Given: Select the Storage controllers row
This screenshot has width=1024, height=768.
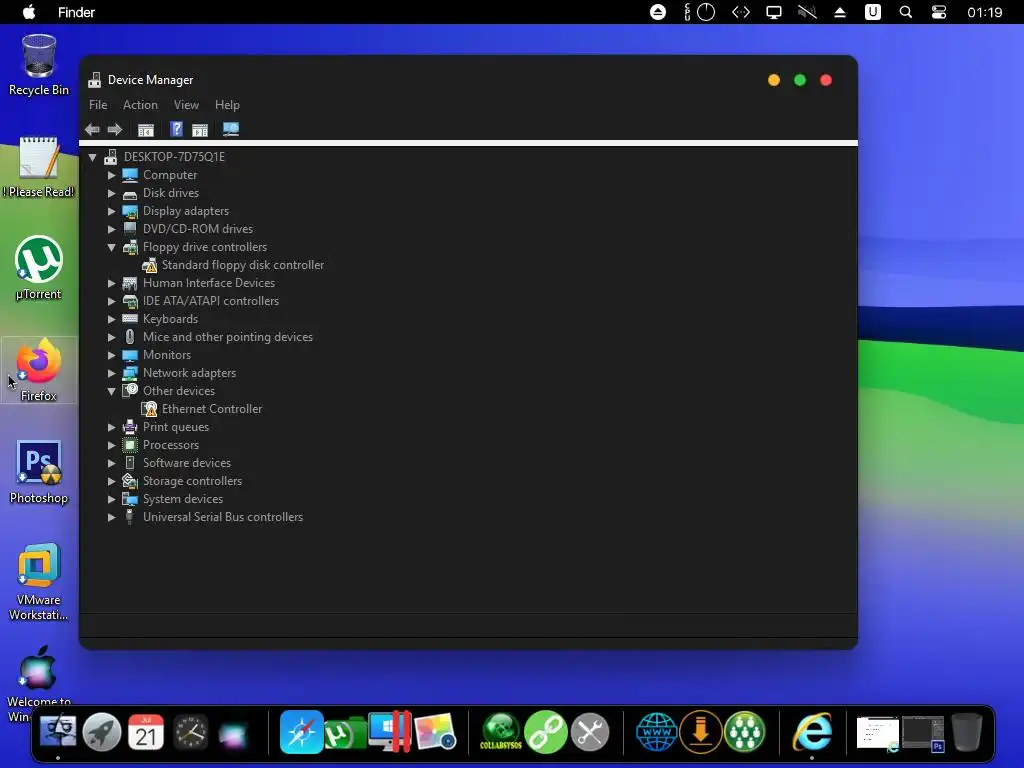Looking at the screenshot, I should coord(193,481).
